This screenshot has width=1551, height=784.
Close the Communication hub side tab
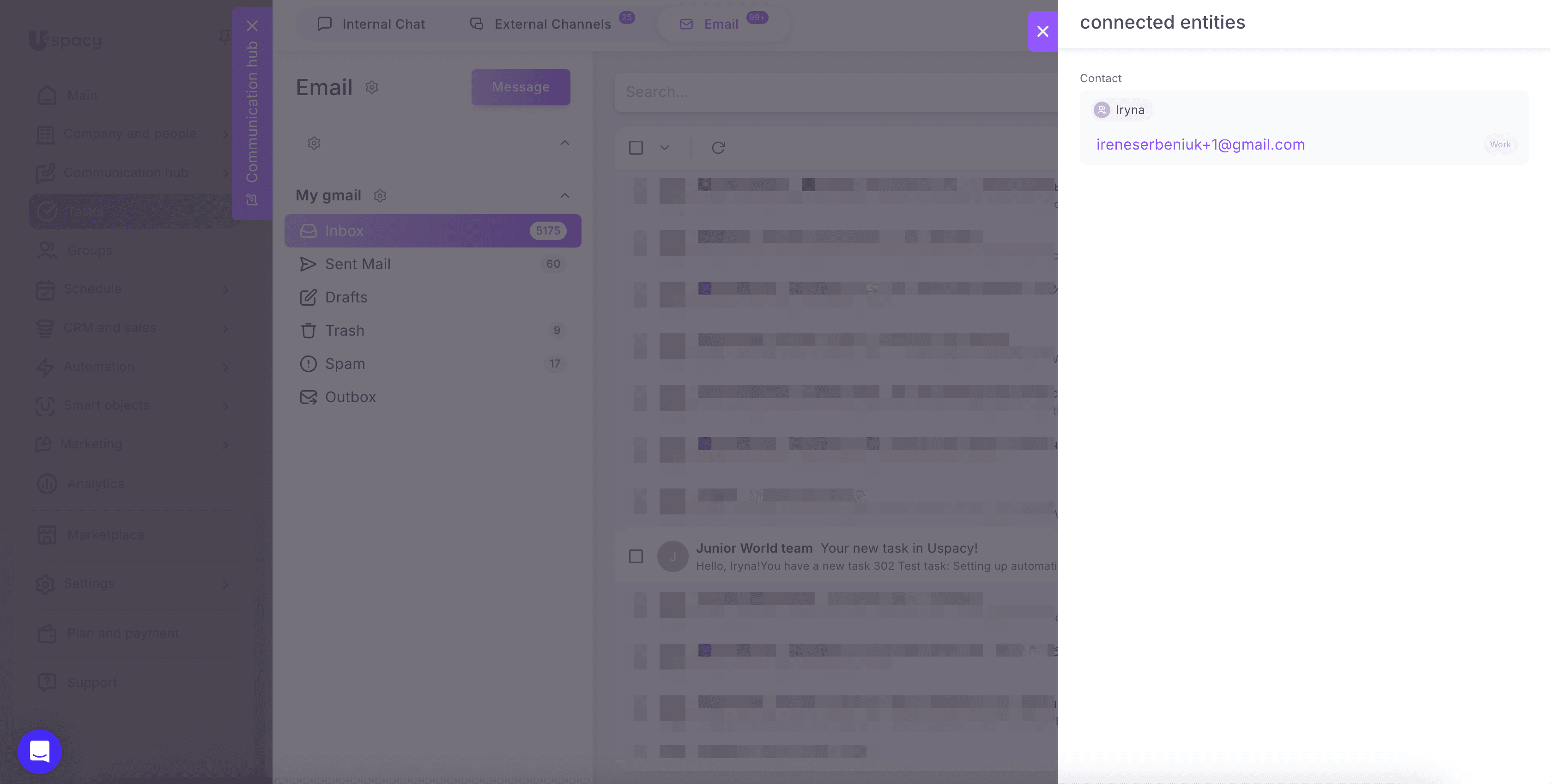click(x=252, y=26)
